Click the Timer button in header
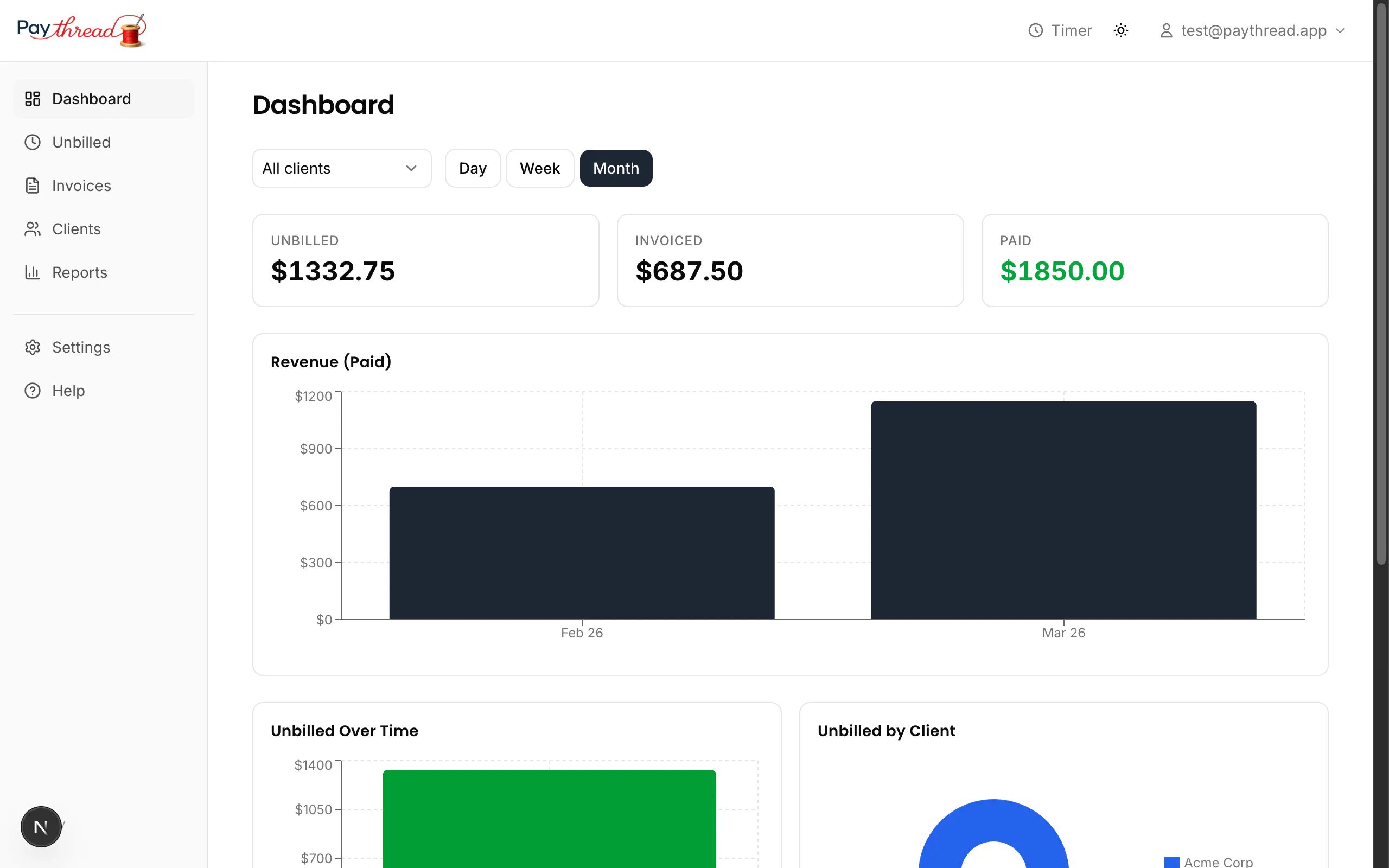1389x868 pixels. 1060,30
